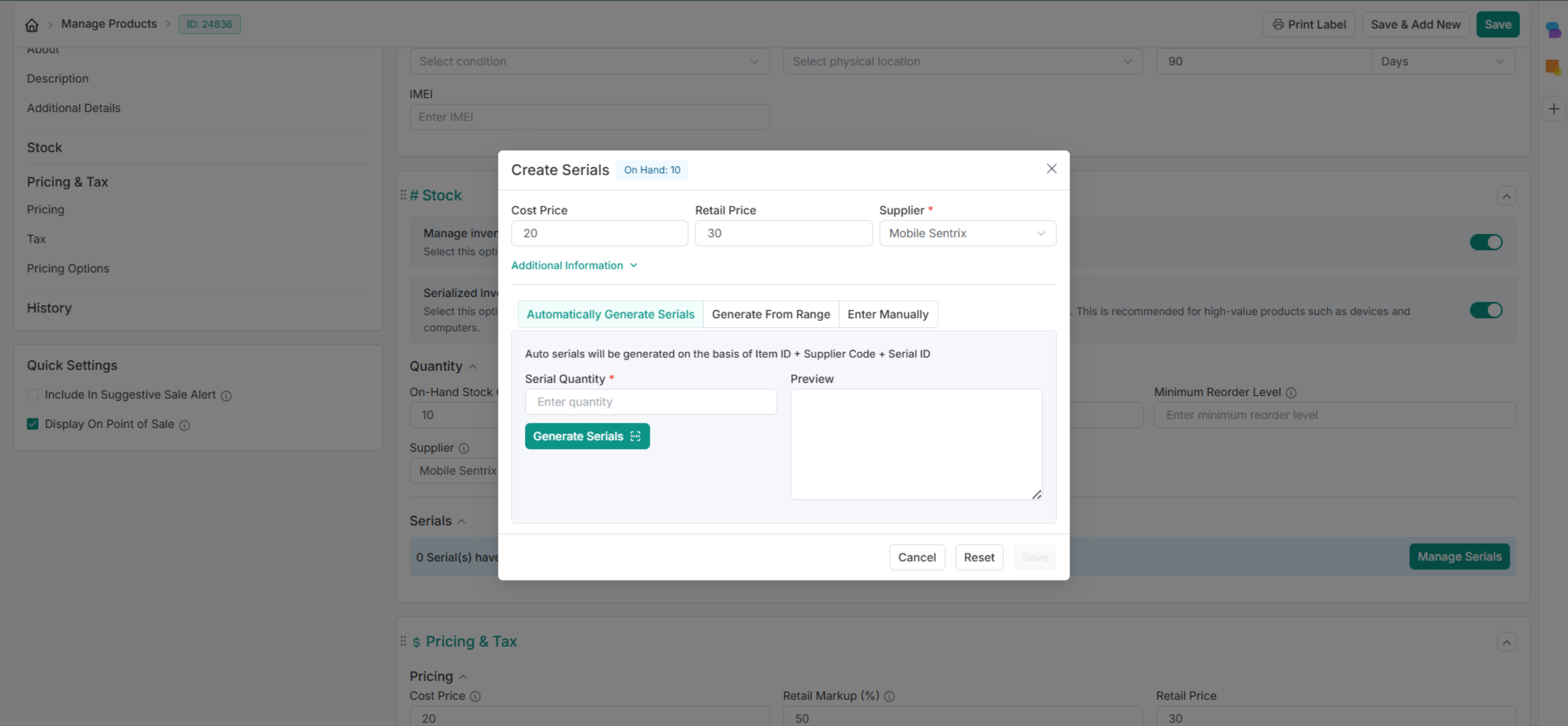Click Manage Serials button
Screen dimensions: 1568x726
point(1459,557)
